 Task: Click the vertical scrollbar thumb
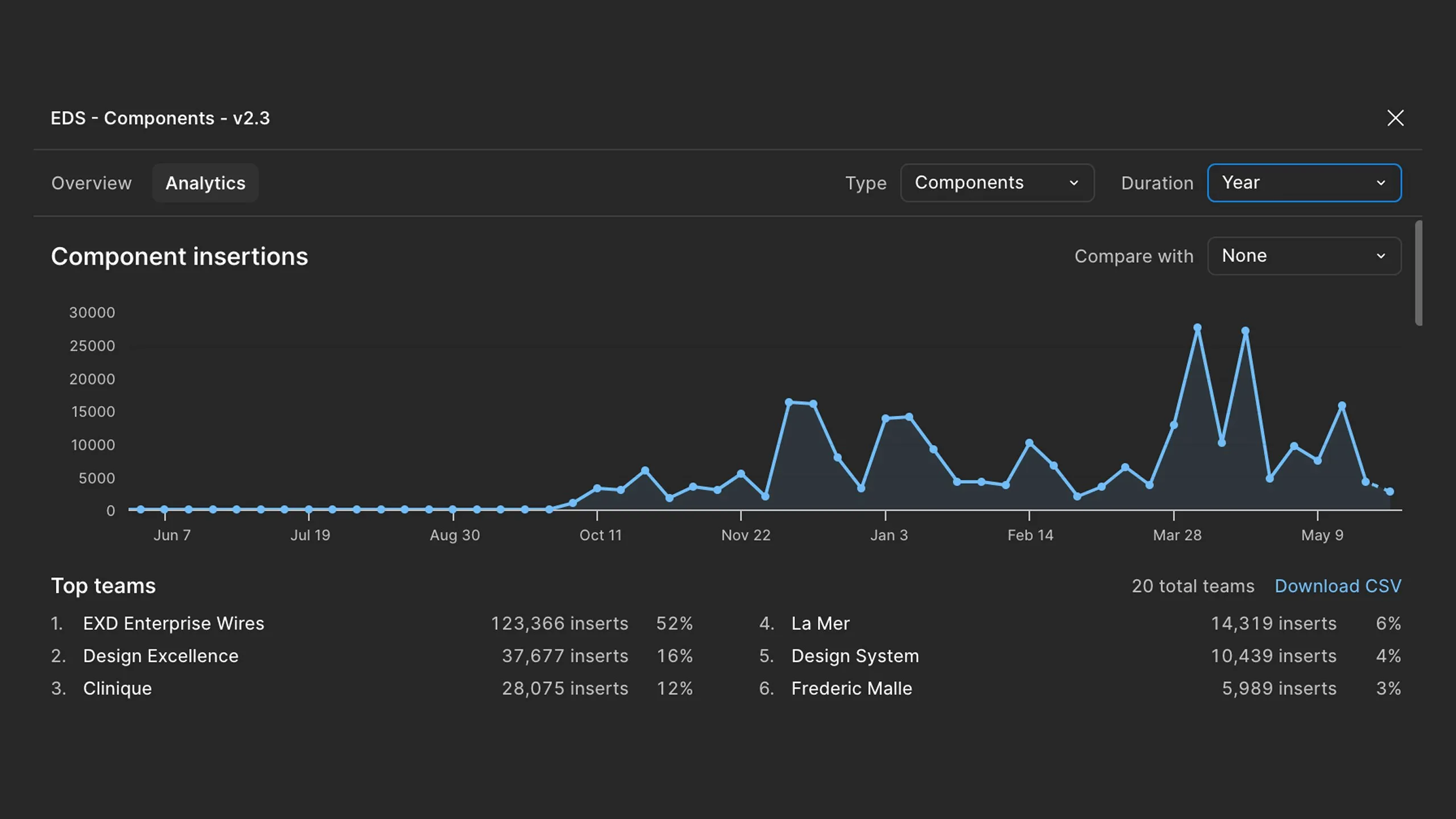(x=1418, y=274)
